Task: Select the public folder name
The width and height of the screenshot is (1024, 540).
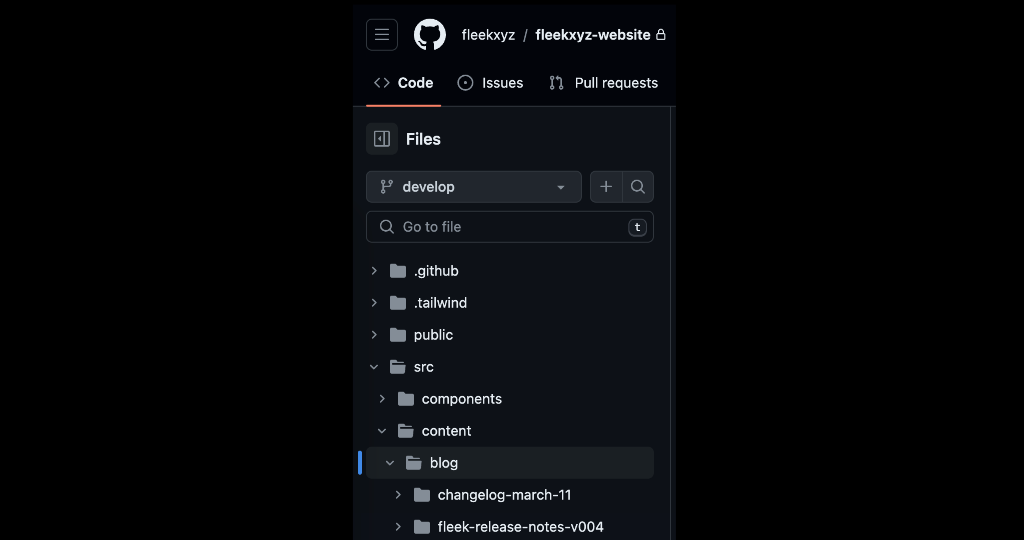Action: [433, 334]
